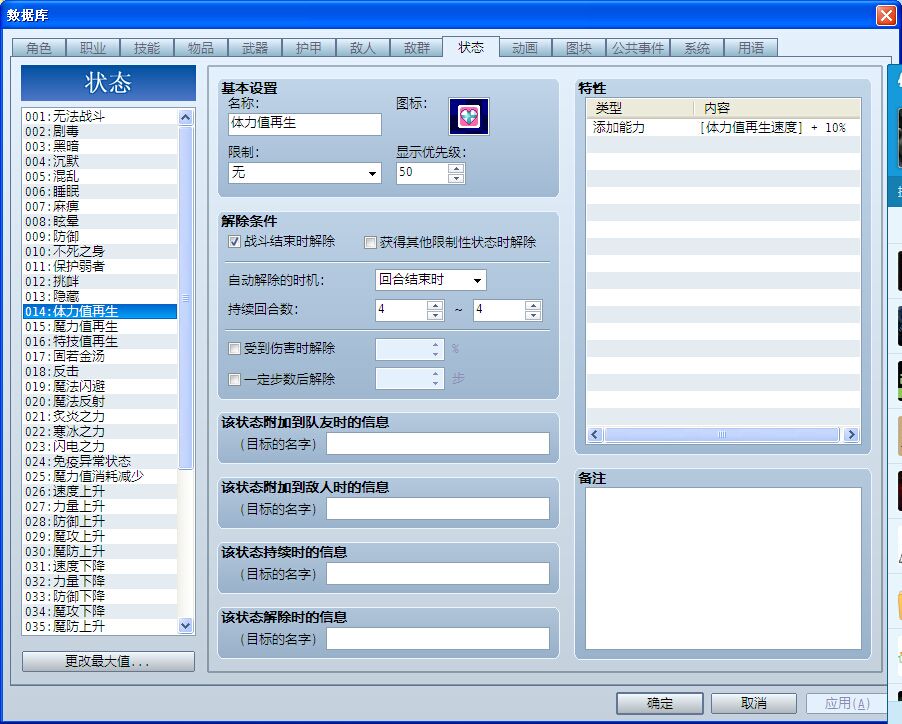Select state 025:魔力值消耗减少
Viewport: 902px width, 724px height.
[100, 476]
